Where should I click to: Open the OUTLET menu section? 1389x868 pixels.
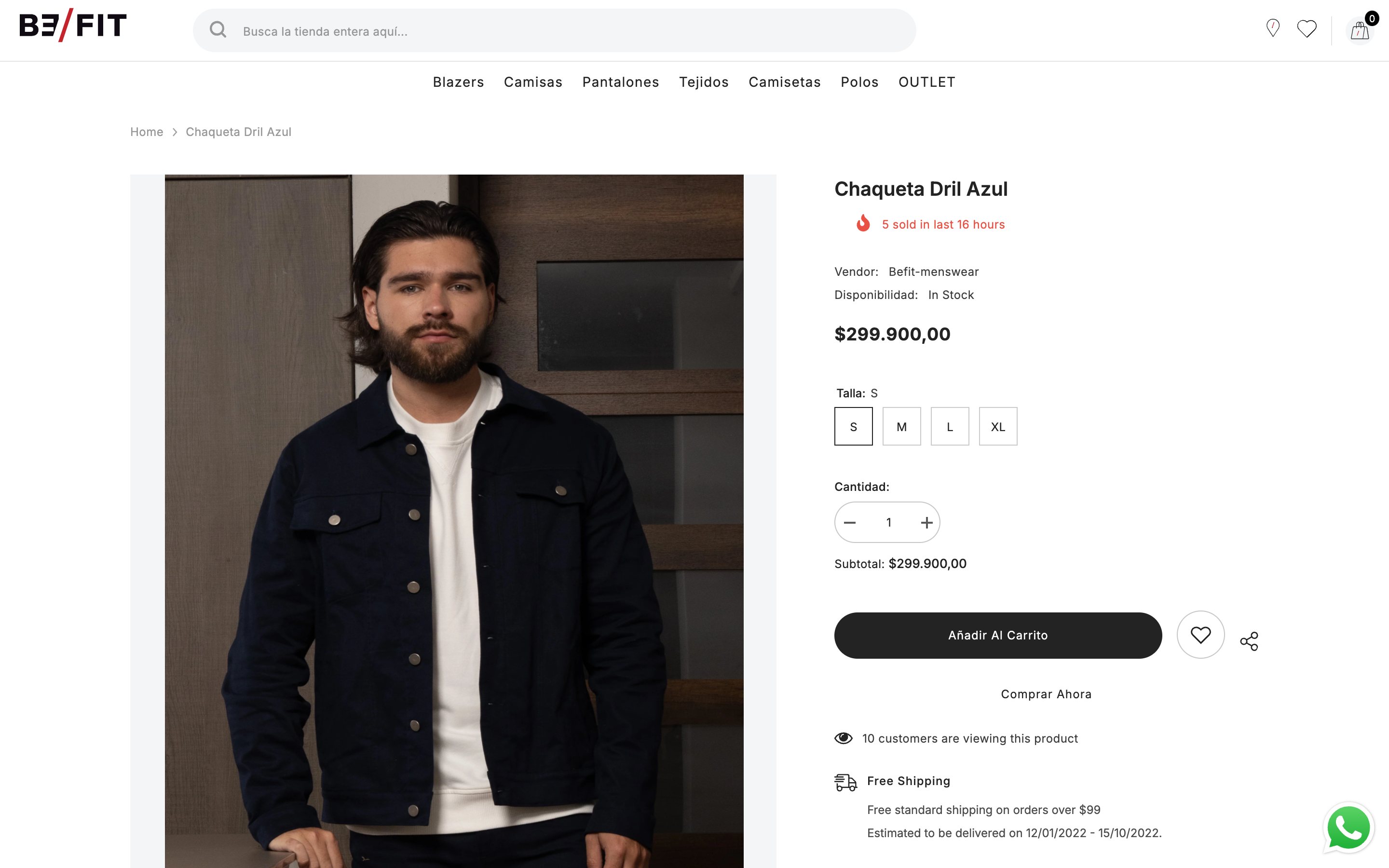pyautogui.click(x=926, y=82)
